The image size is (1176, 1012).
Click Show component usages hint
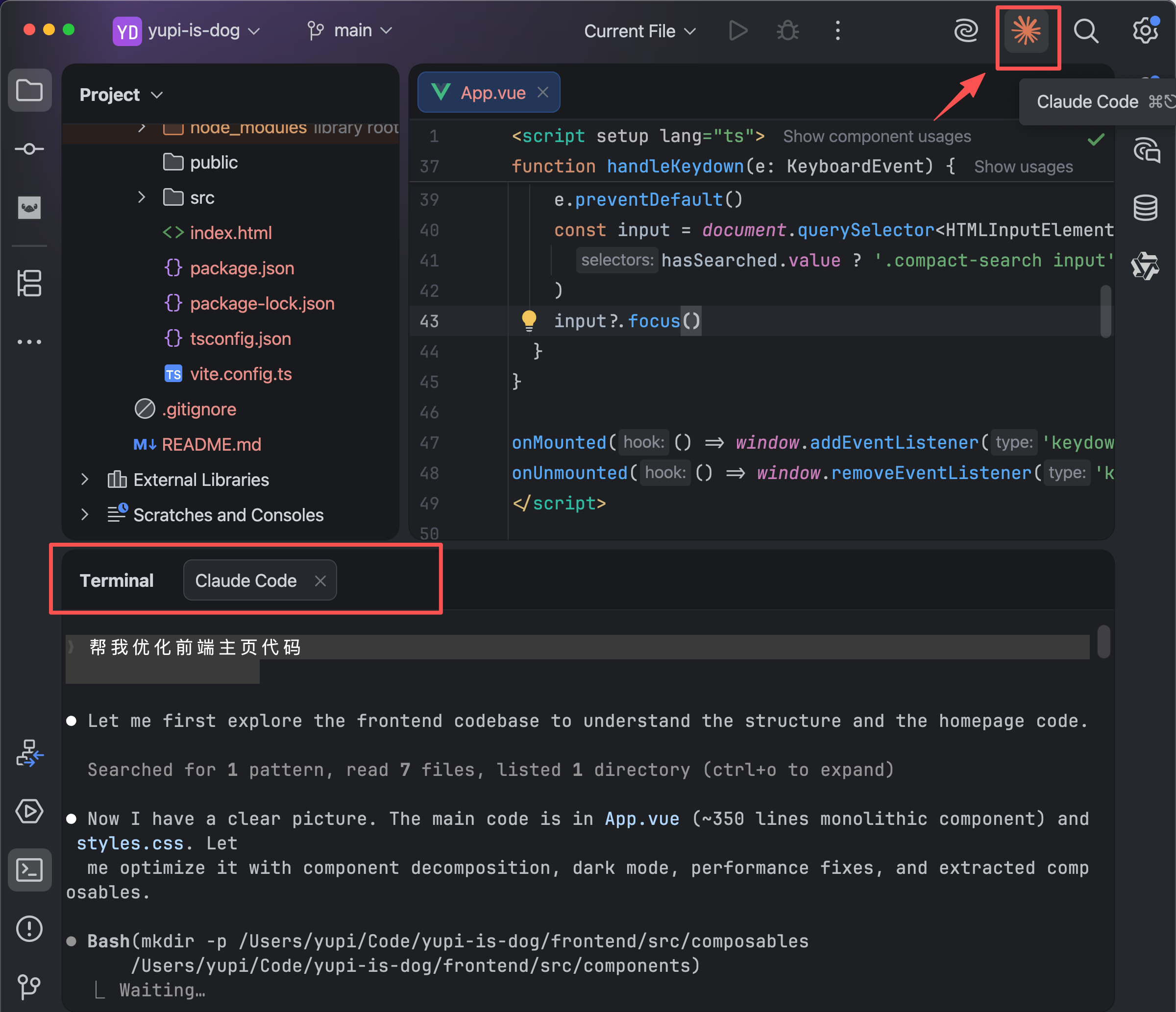pyautogui.click(x=877, y=136)
